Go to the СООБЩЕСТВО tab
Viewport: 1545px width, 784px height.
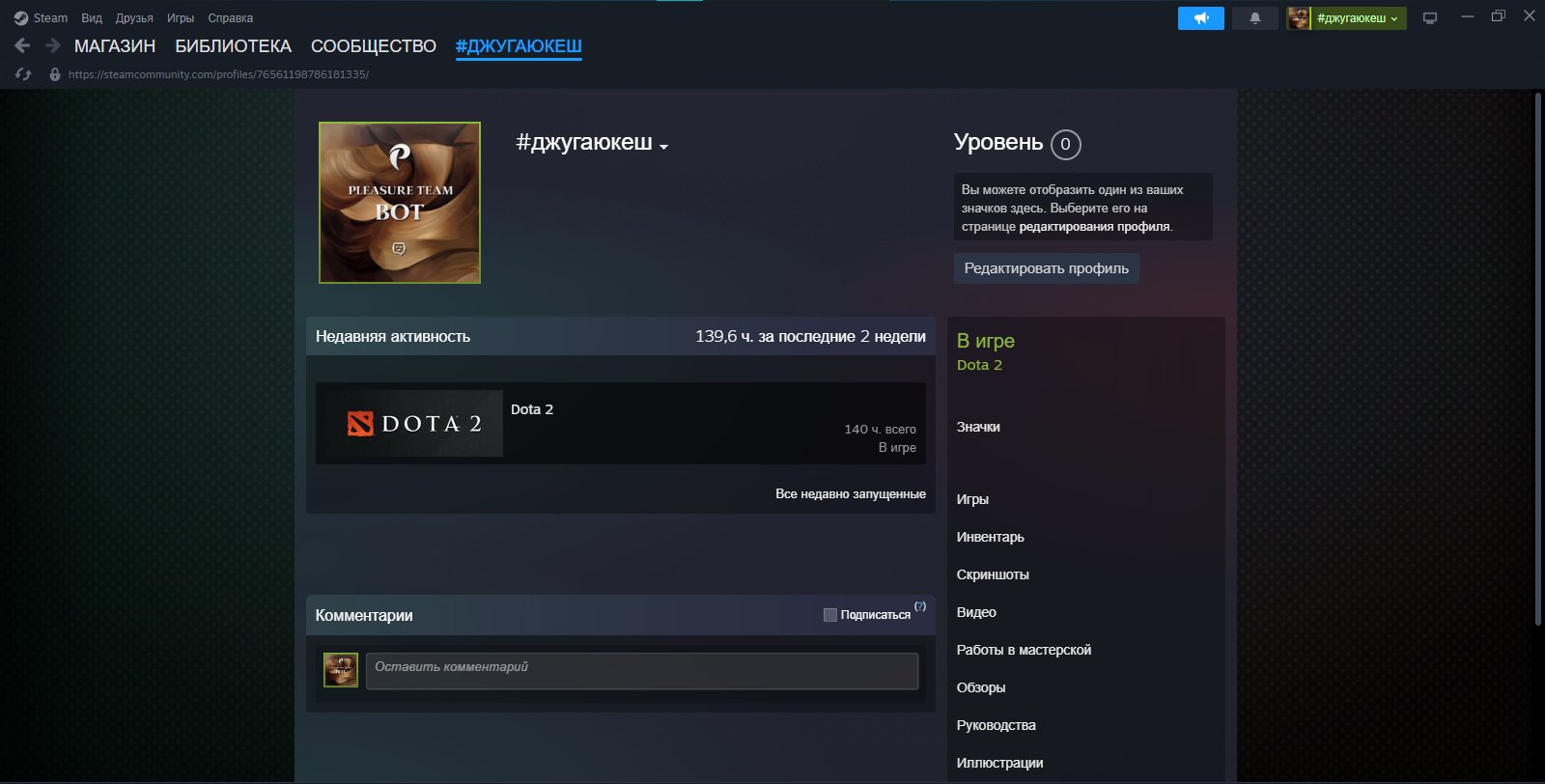pos(373,46)
